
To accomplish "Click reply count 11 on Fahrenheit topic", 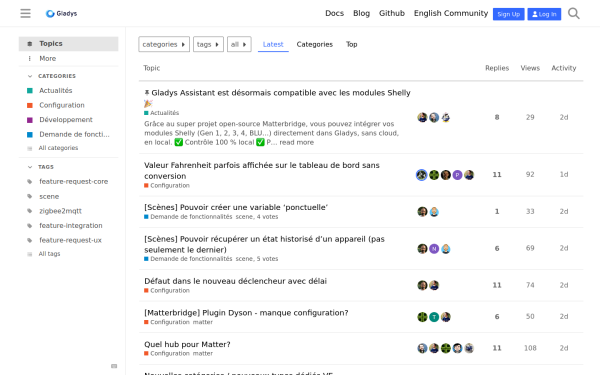I will click(x=497, y=175).
